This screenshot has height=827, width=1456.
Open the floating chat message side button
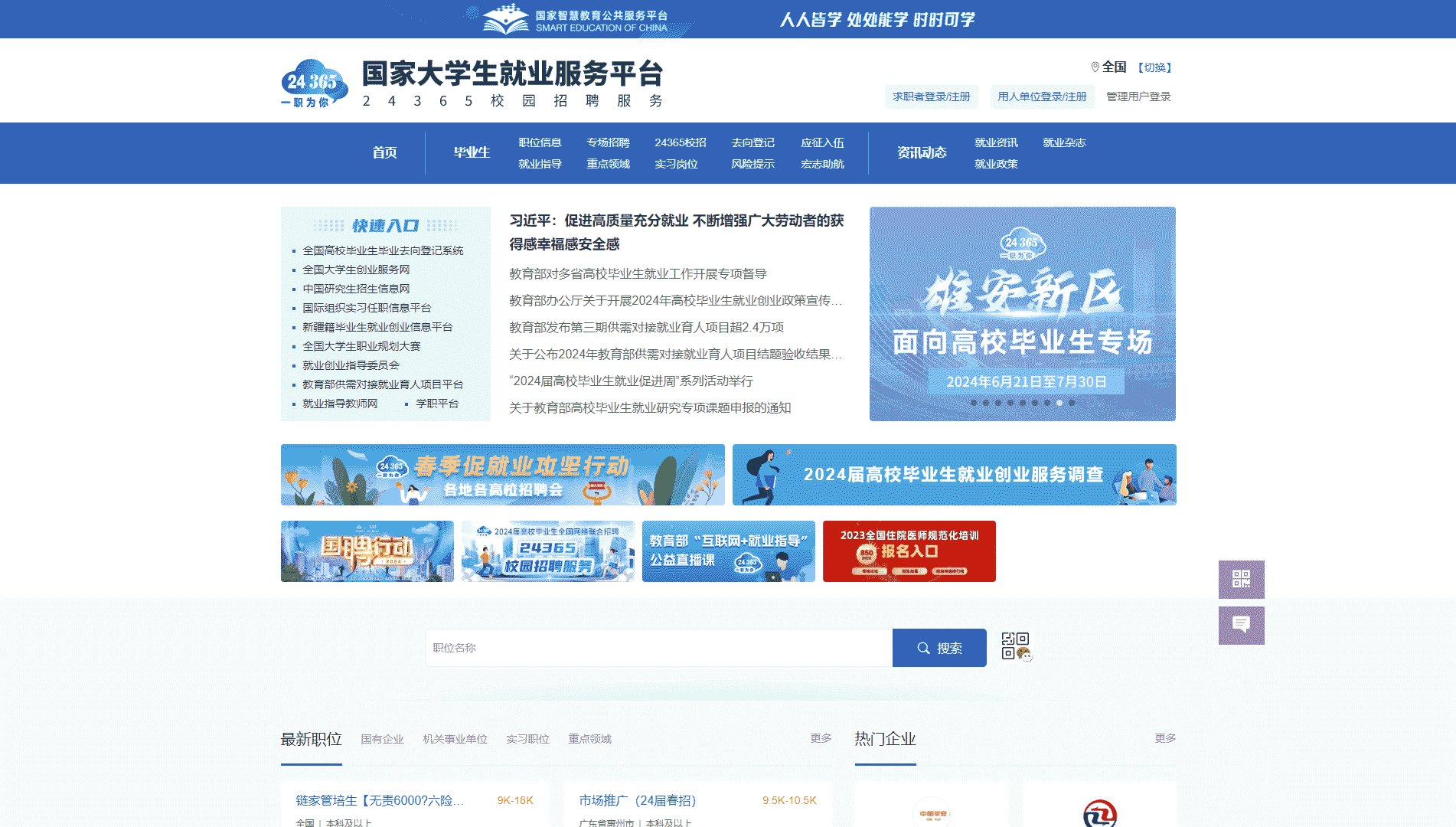[x=1241, y=626]
